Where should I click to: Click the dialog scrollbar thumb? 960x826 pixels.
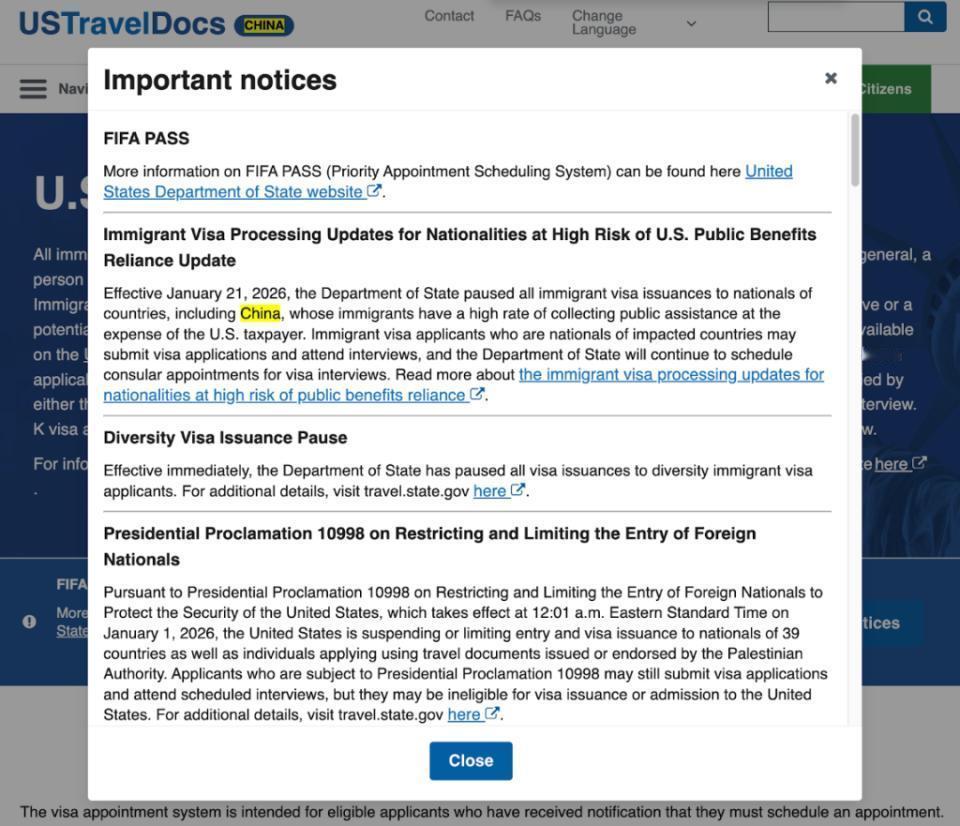pyautogui.click(x=855, y=149)
